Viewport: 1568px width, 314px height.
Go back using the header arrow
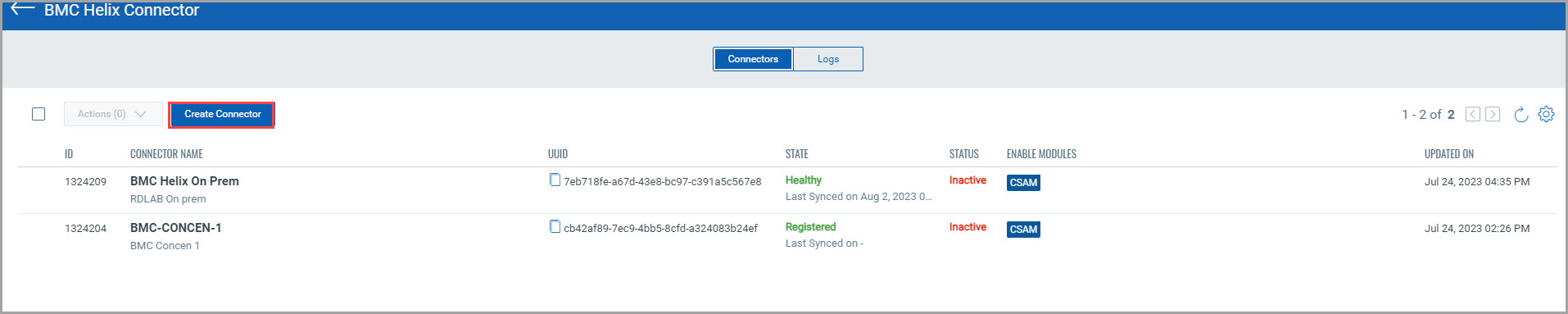point(22,9)
